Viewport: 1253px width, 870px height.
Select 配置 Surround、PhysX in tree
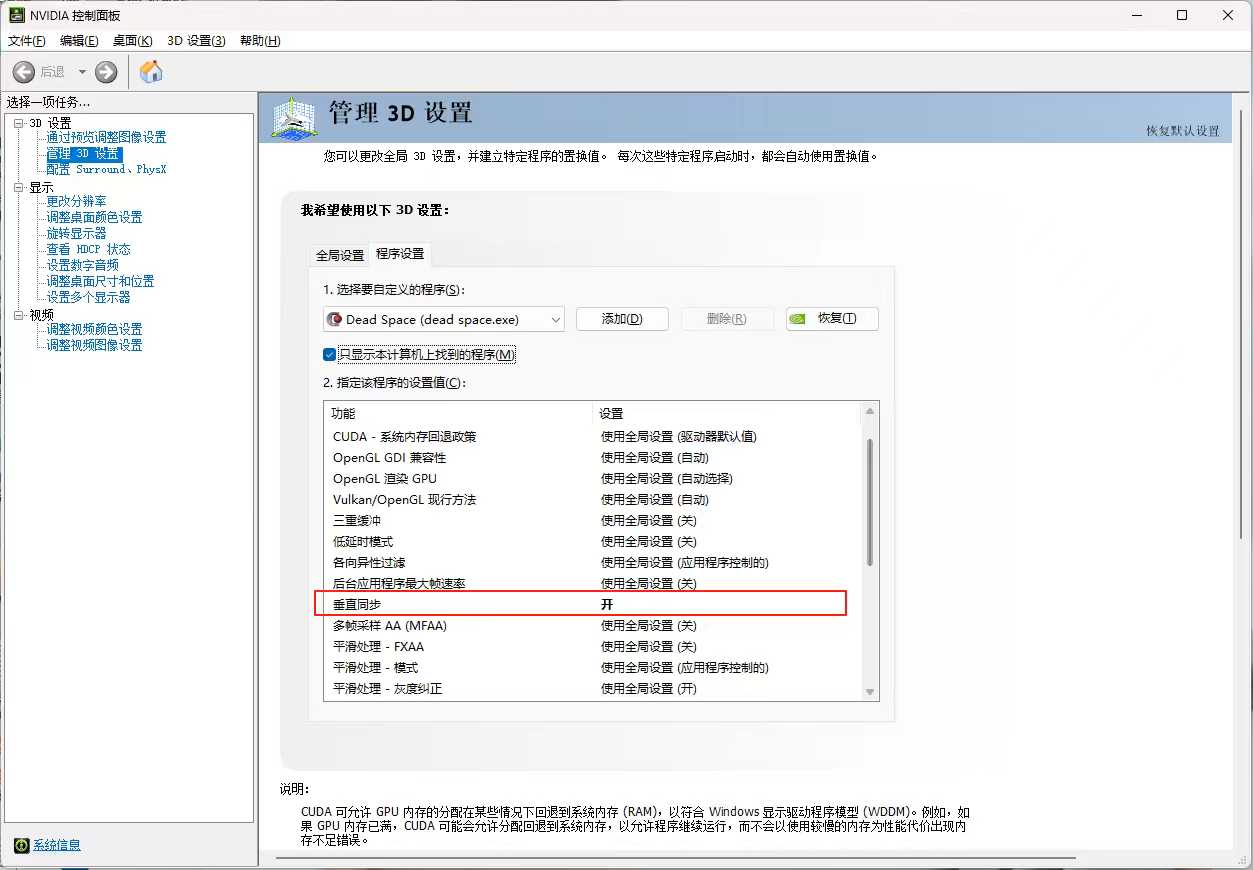point(106,170)
